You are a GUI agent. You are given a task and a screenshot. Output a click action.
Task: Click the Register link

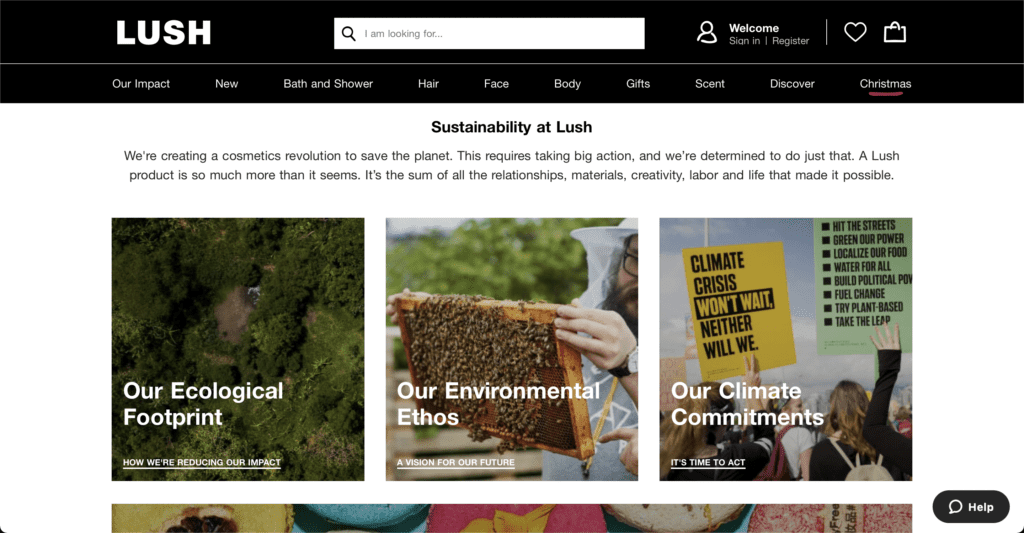pos(790,41)
